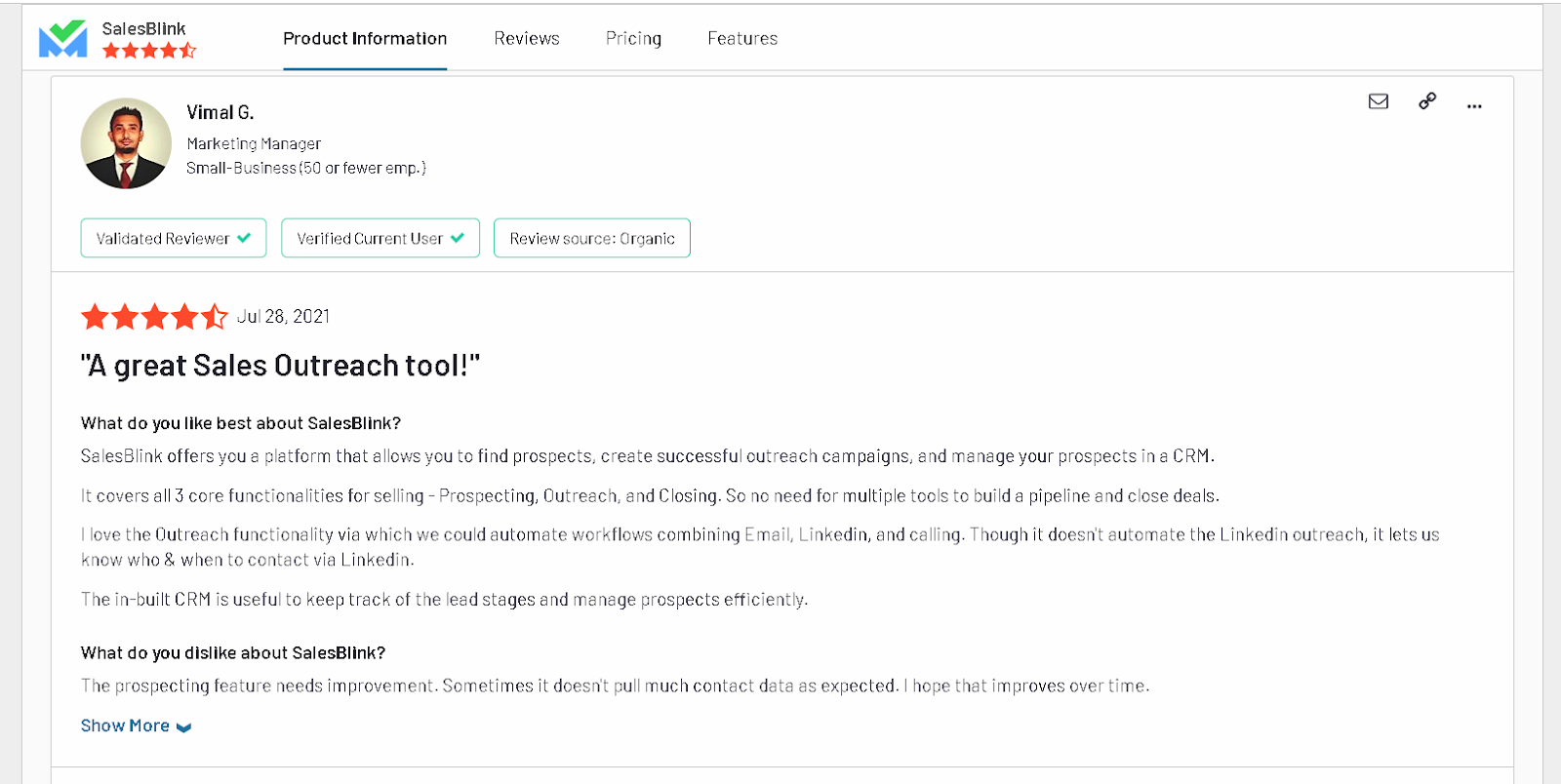Open the review title "A great Sales Outreach tool!"
Image resolution: width=1561 pixels, height=784 pixels.
coord(280,366)
